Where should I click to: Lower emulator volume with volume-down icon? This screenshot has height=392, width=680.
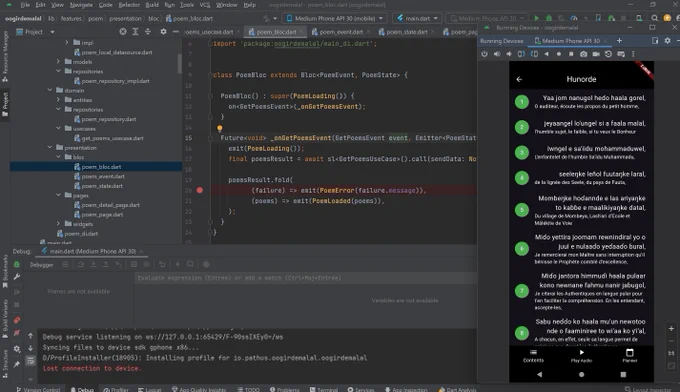coord(509,54)
